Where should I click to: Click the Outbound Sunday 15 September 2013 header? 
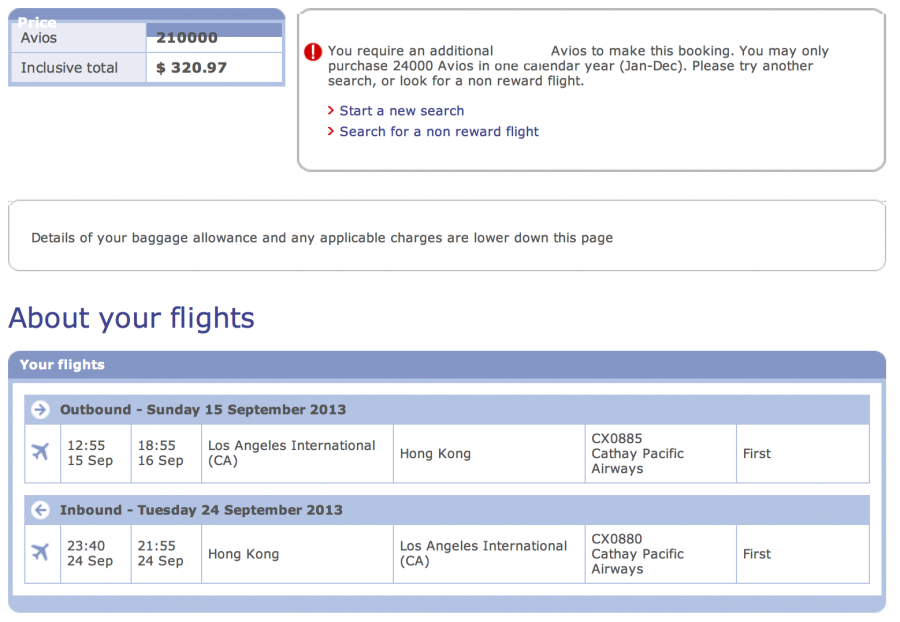203,410
